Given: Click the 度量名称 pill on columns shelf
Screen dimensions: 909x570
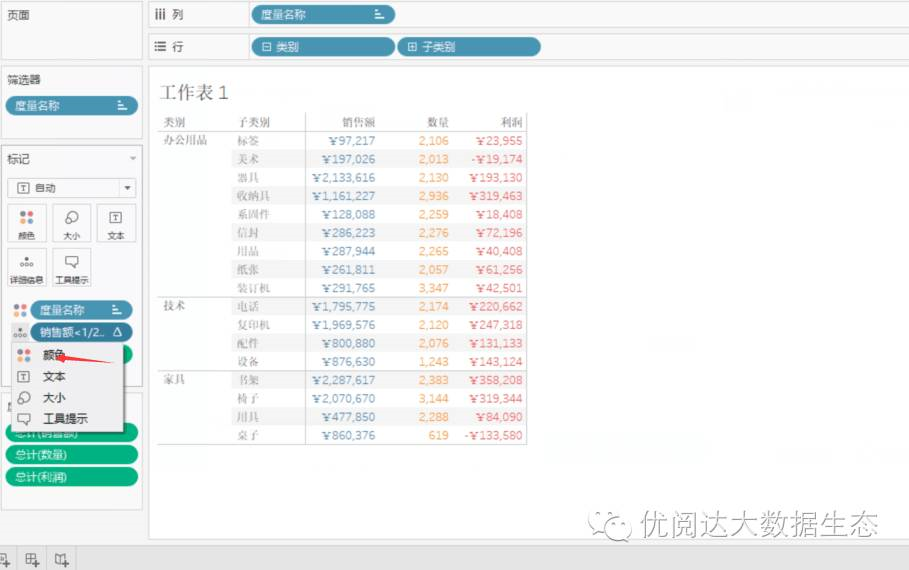Looking at the screenshot, I should tap(323, 14).
